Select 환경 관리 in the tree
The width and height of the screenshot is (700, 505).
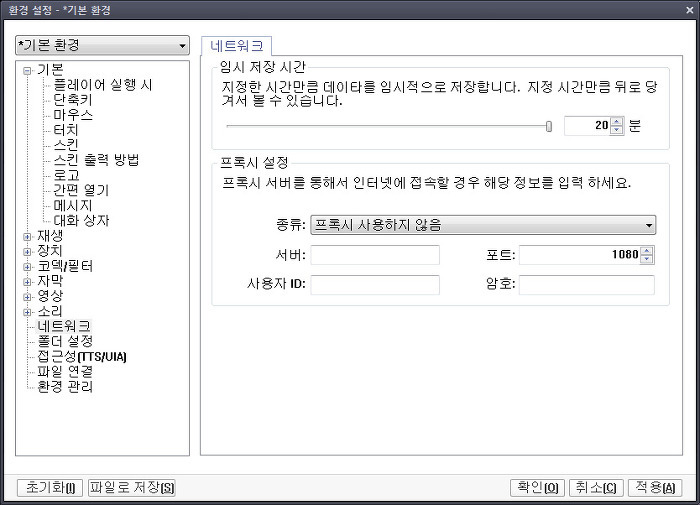tap(65, 387)
